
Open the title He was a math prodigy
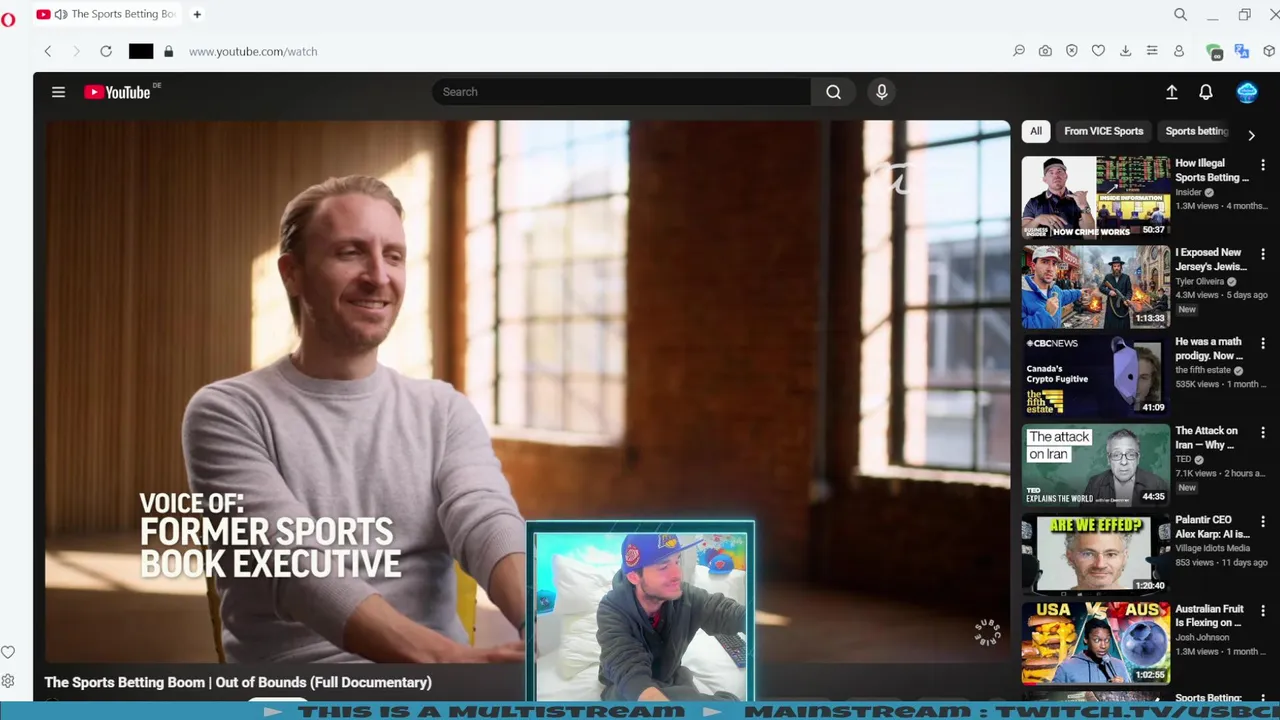pos(1210,349)
